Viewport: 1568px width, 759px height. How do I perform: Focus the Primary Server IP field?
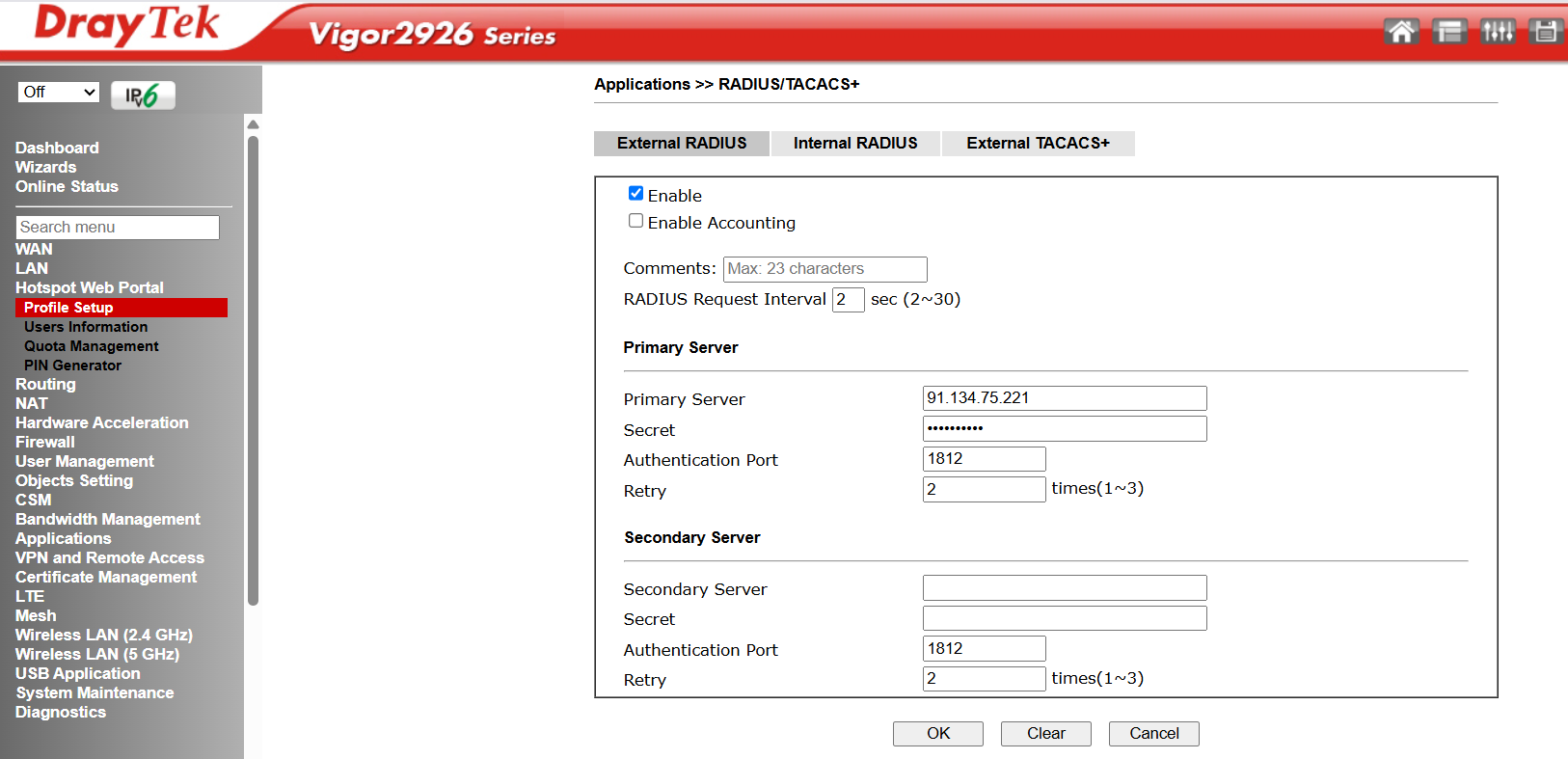(x=1065, y=398)
